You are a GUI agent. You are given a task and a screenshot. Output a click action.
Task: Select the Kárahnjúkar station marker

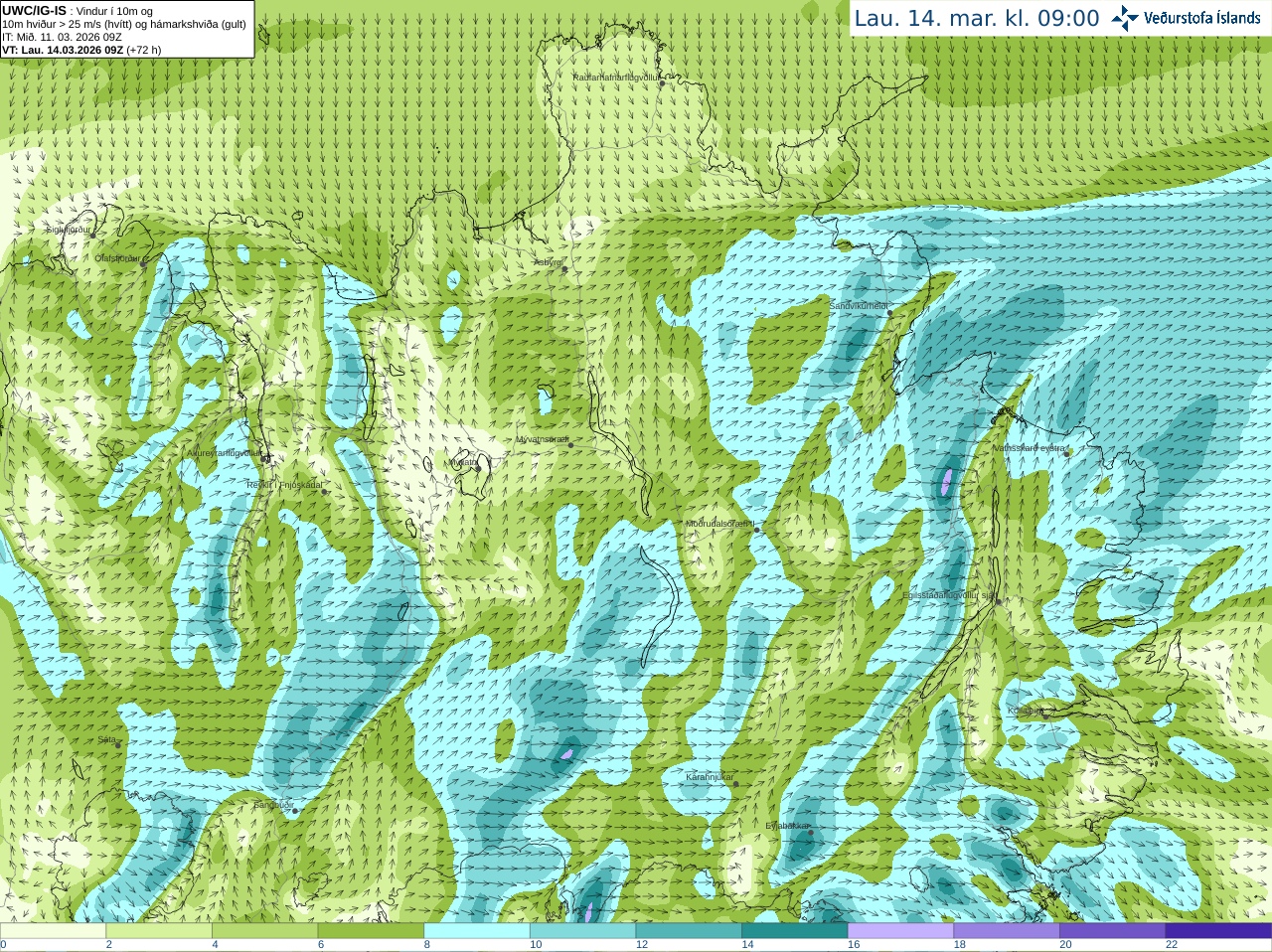[x=736, y=784]
